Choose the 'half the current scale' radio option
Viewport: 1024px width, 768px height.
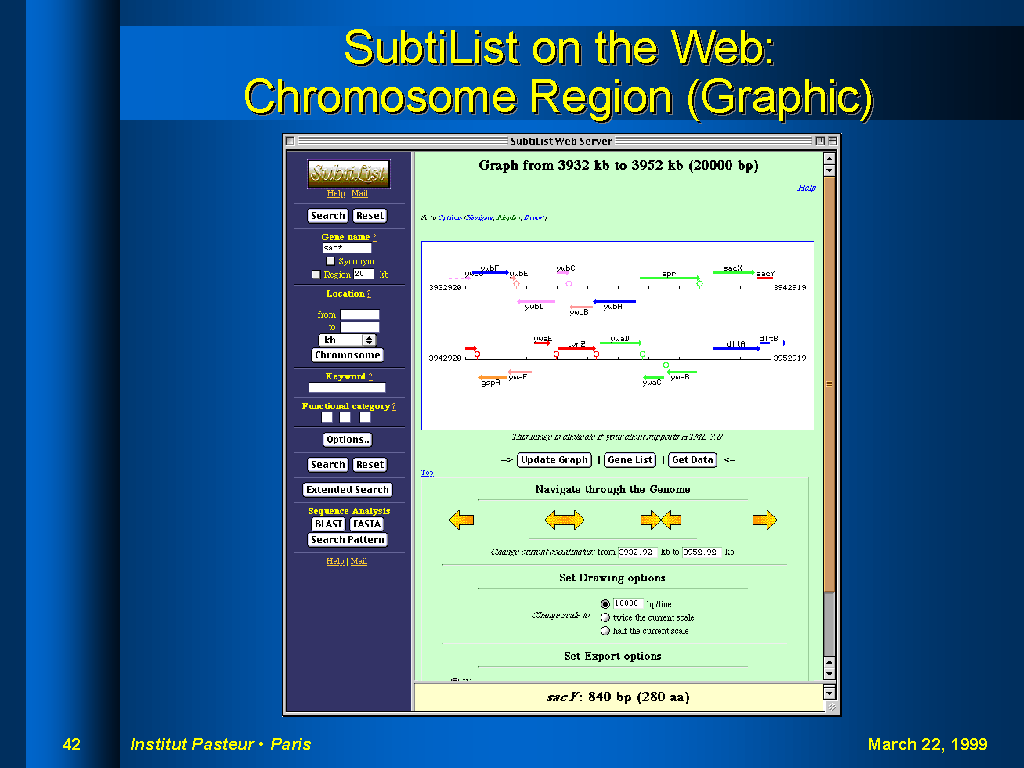coord(605,631)
